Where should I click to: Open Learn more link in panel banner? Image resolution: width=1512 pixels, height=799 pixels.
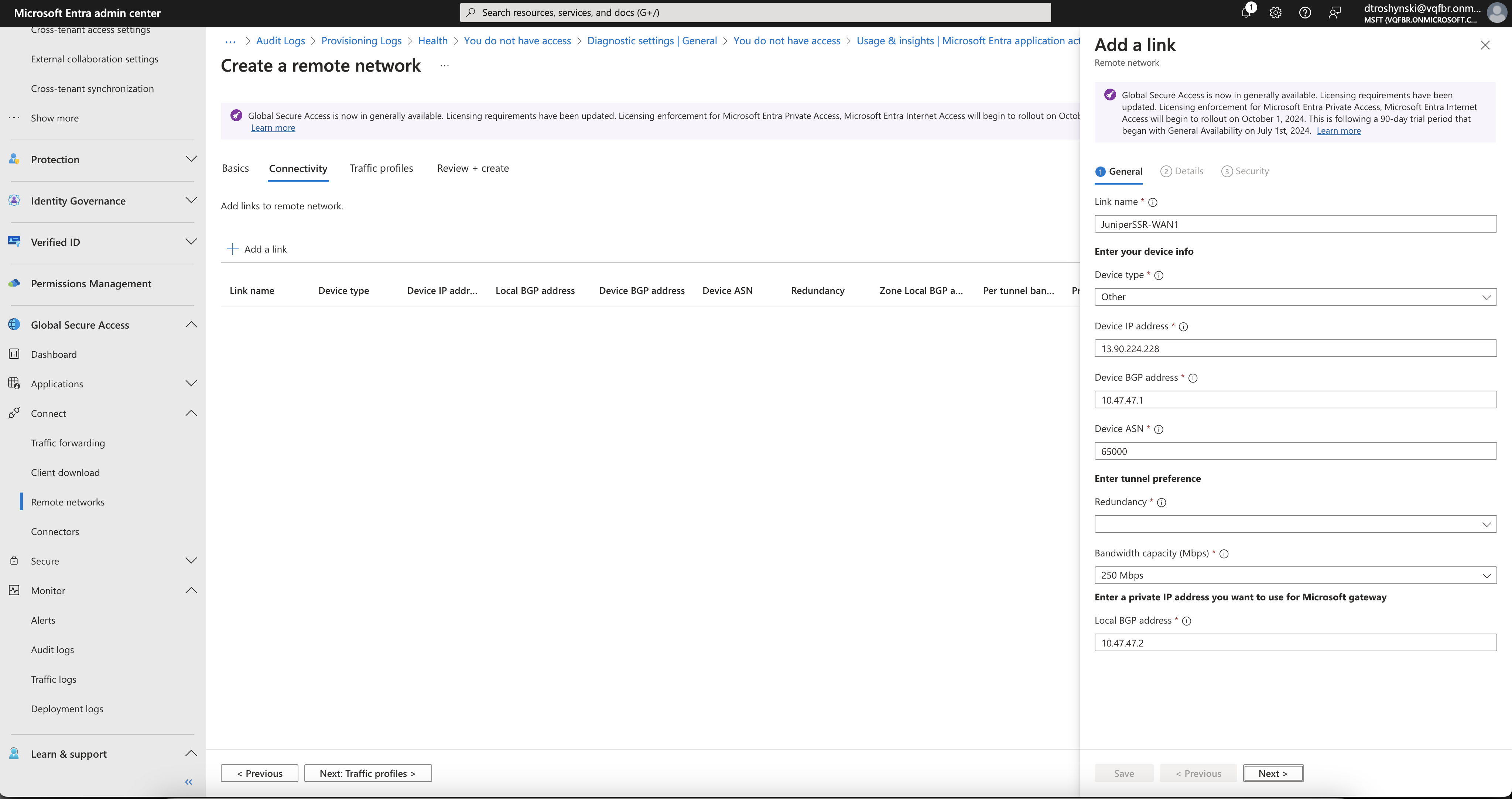1338,131
